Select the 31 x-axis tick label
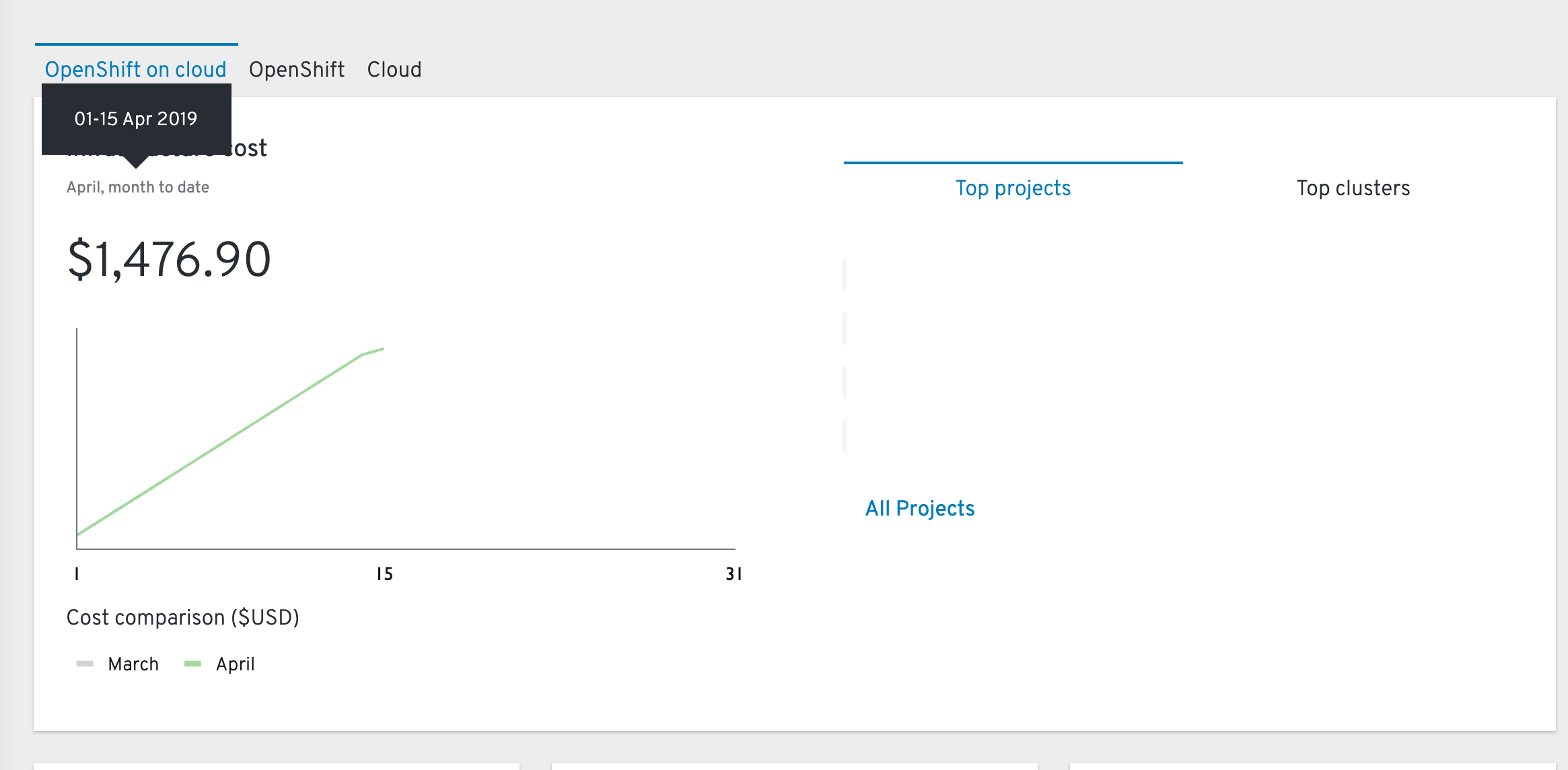Viewport: 1568px width, 770px height. (x=734, y=574)
